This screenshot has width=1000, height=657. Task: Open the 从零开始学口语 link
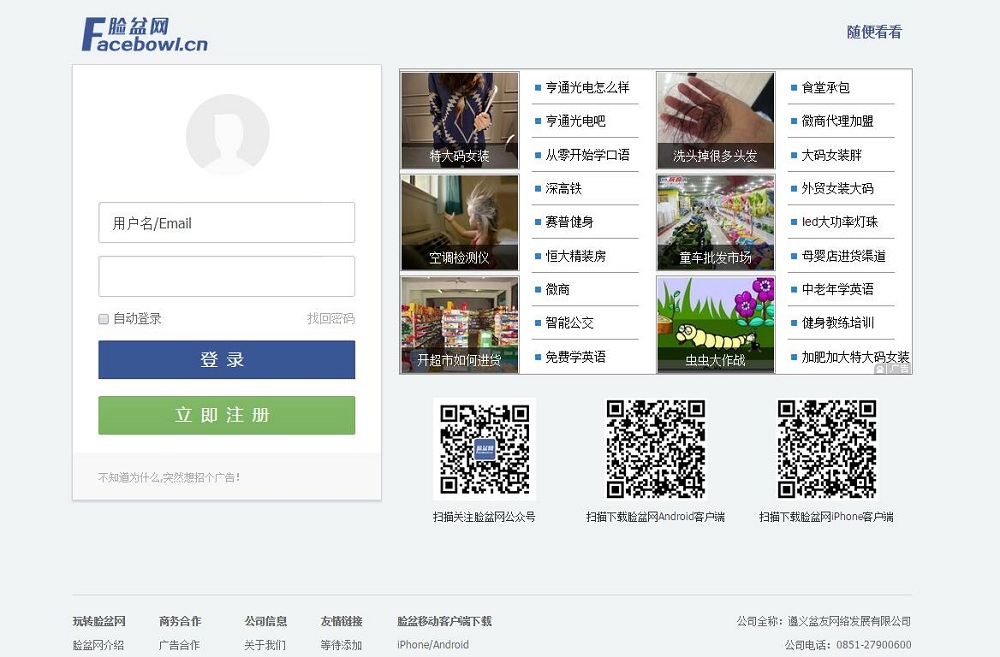click(587, 155)
